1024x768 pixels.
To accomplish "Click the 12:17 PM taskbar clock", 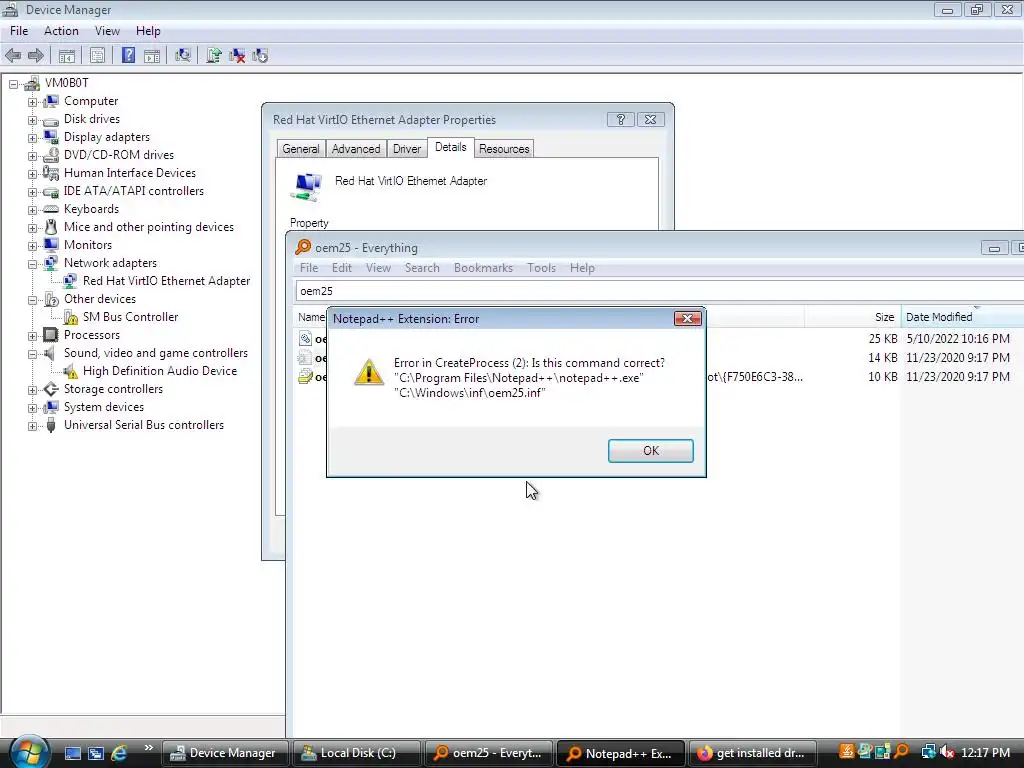I will (985, 752).
